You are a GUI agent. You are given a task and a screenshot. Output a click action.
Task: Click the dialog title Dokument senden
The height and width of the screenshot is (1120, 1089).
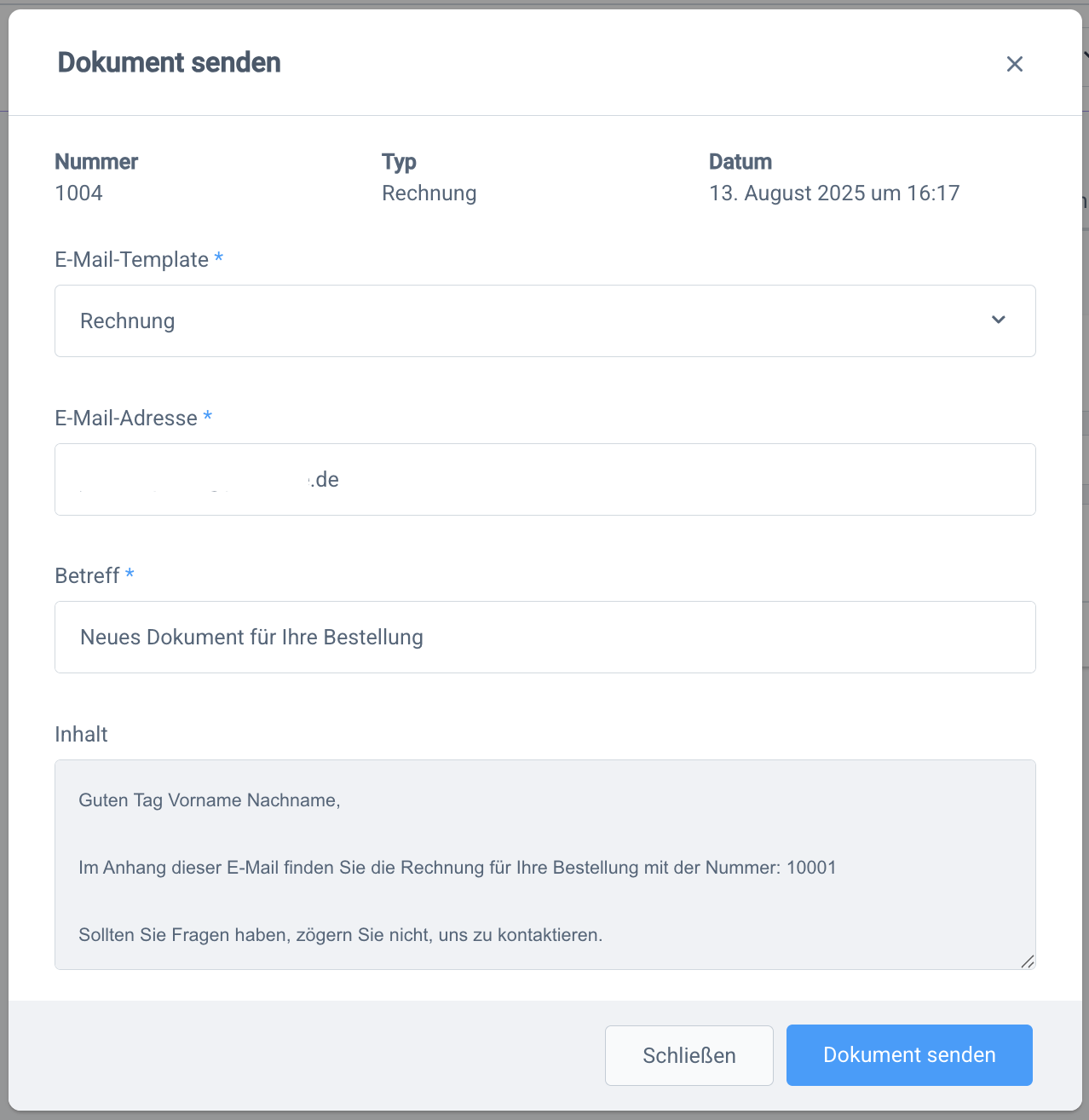169,63
